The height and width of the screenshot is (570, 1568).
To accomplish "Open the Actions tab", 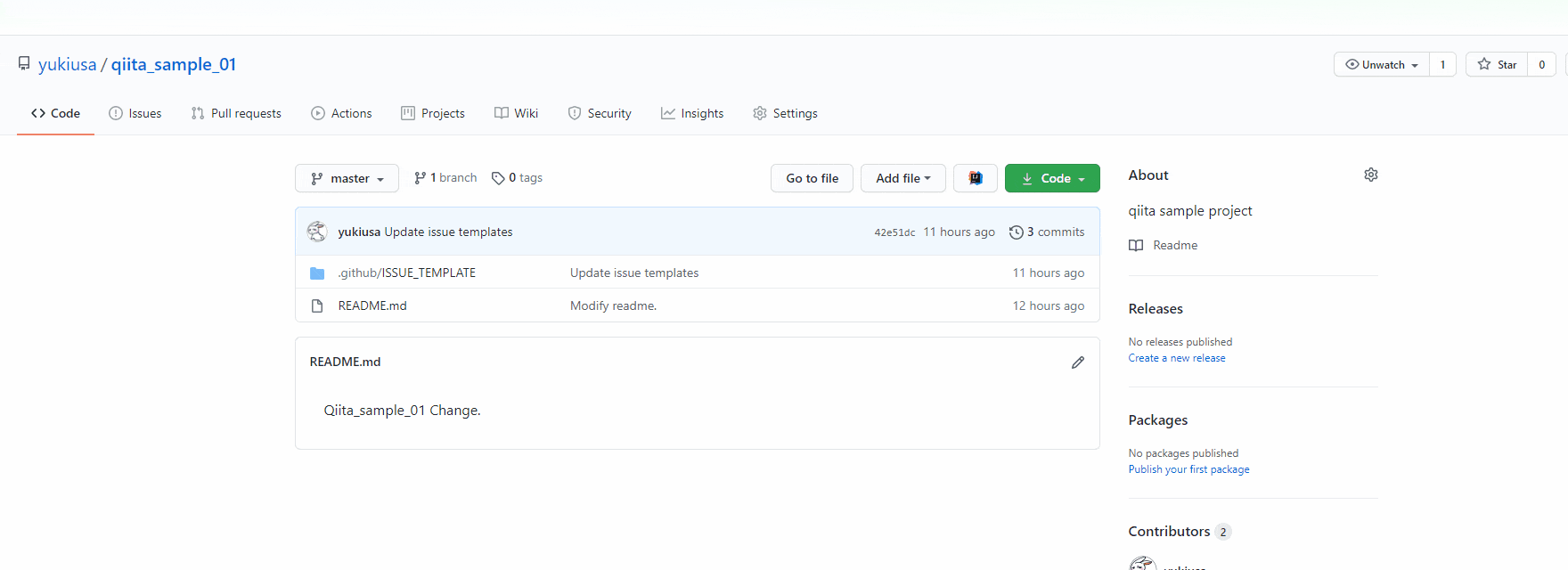I will (341, 113).
